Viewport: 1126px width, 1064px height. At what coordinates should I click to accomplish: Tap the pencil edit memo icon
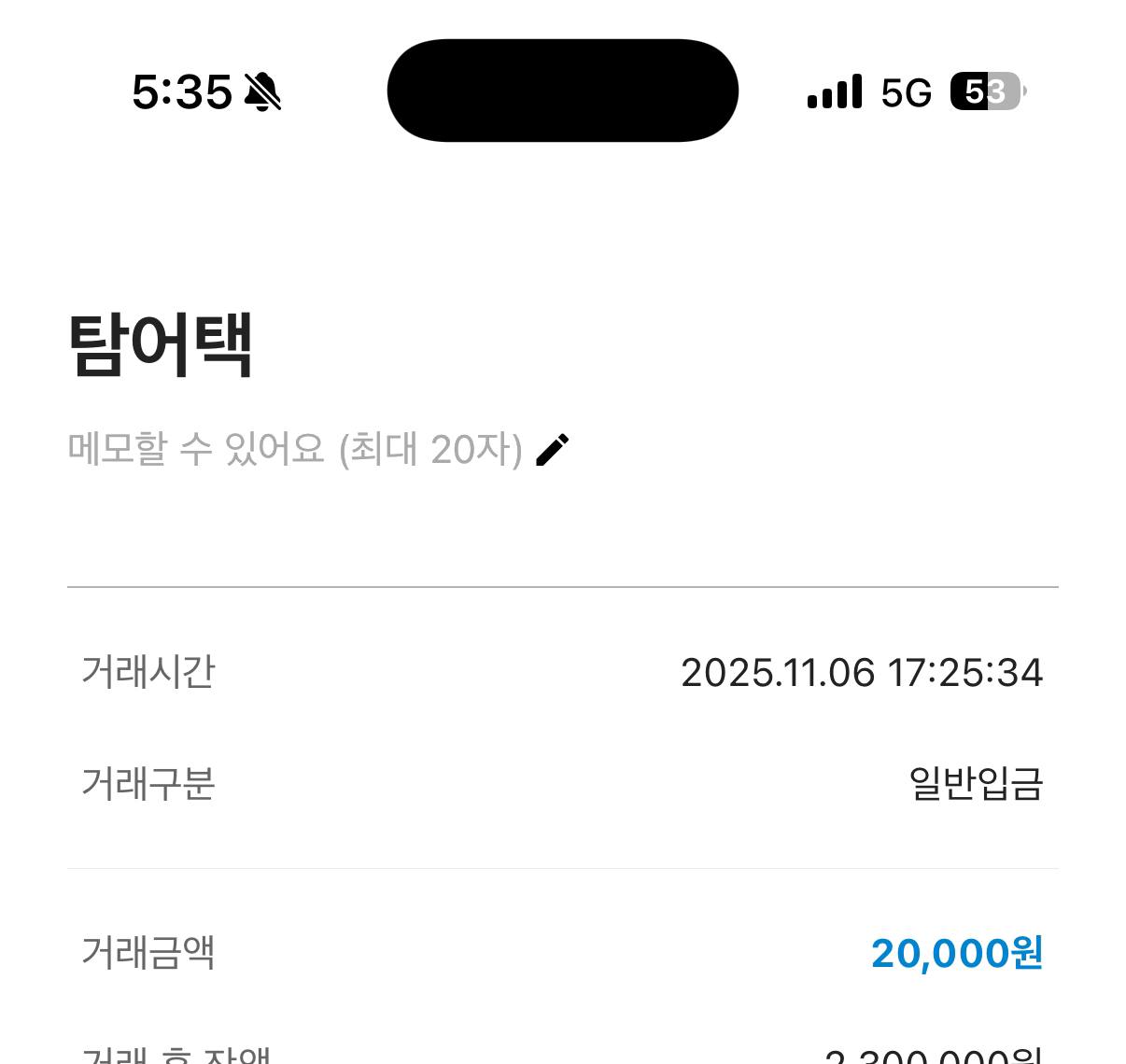coord(552,450)
